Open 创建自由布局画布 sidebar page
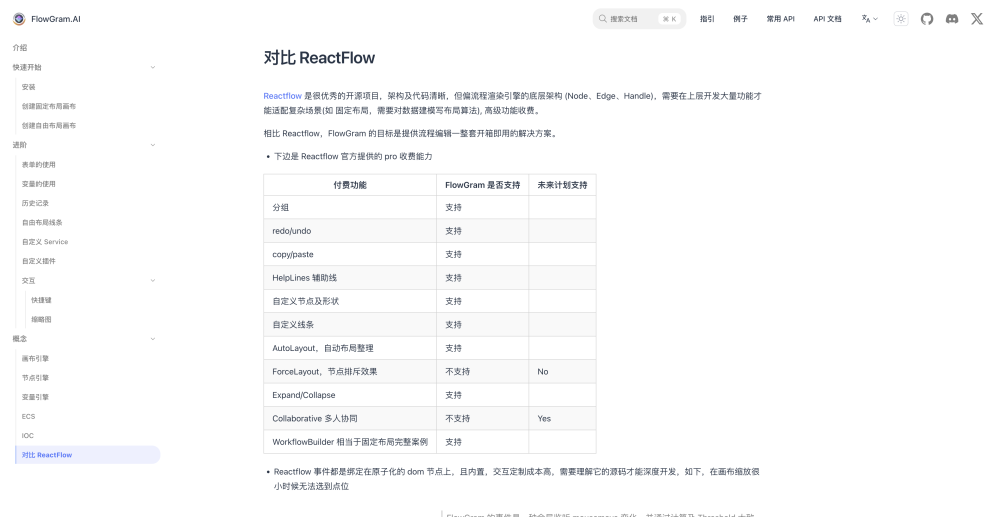This screenshot has width=1000, height=517. click(49, 126)
